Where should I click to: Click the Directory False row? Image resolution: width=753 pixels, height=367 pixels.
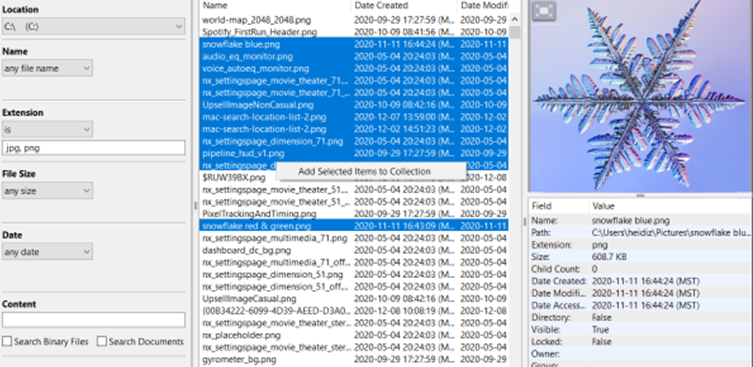pyautogui.click(x=640, y=318)
